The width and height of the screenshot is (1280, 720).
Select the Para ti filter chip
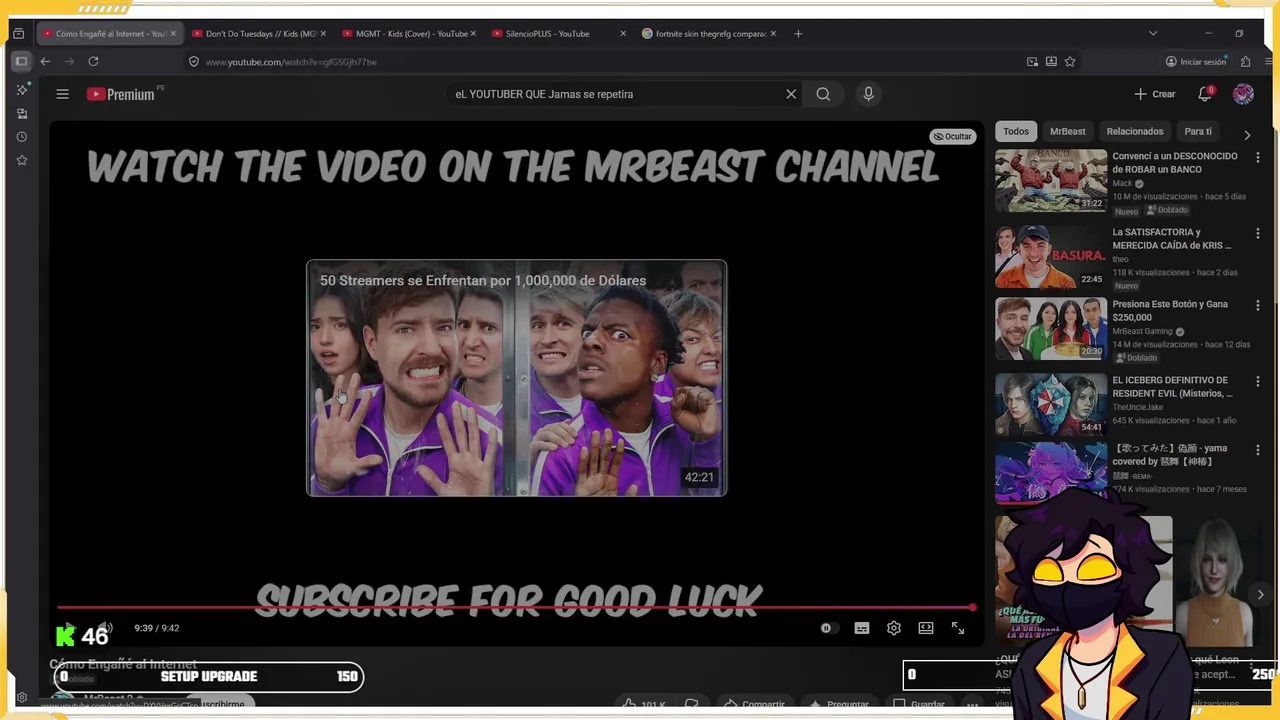(1198, 131)
